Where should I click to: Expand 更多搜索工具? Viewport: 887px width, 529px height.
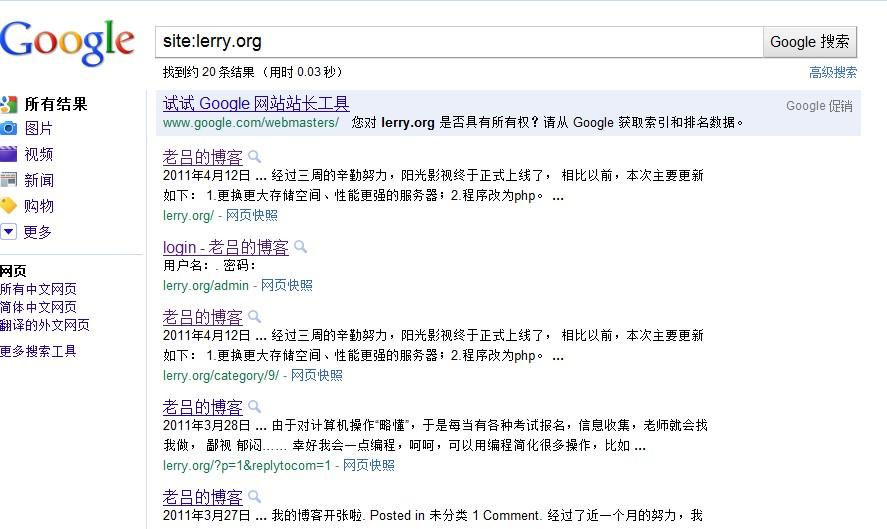click(x=38, y=351)
